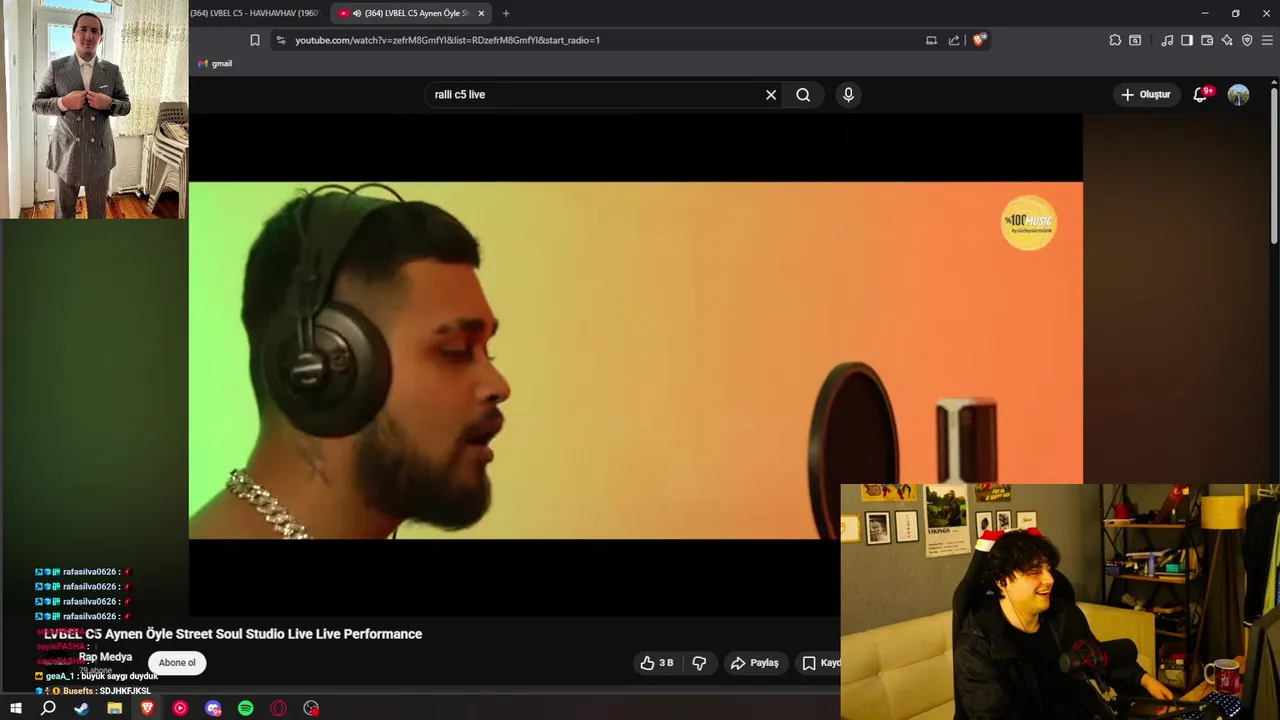Open File Explorer from the taskbar
The width and height of the screenshot is (1280, 720).
tap(114, 708)
